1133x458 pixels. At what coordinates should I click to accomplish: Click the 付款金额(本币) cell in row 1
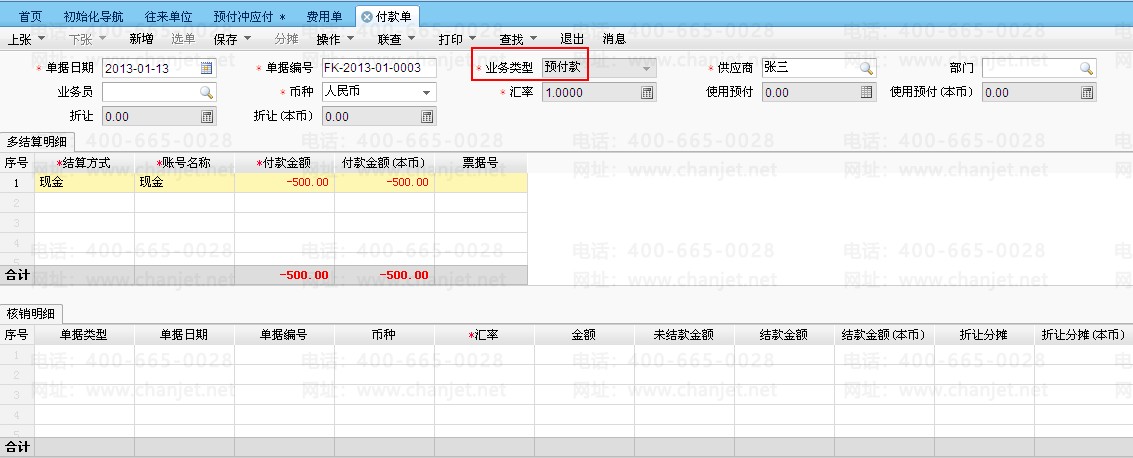(x=384, y=183)
